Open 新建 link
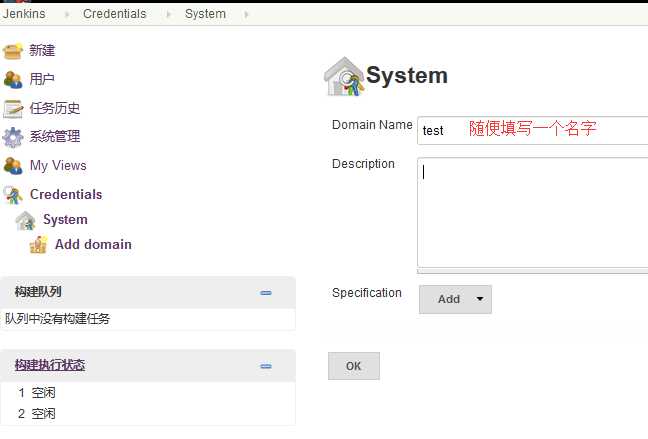 42,50
